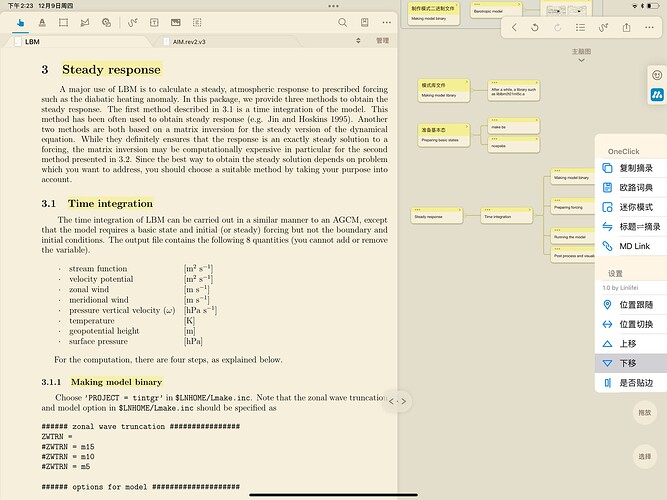Select the Running the model mind map node

coord(573,235)
